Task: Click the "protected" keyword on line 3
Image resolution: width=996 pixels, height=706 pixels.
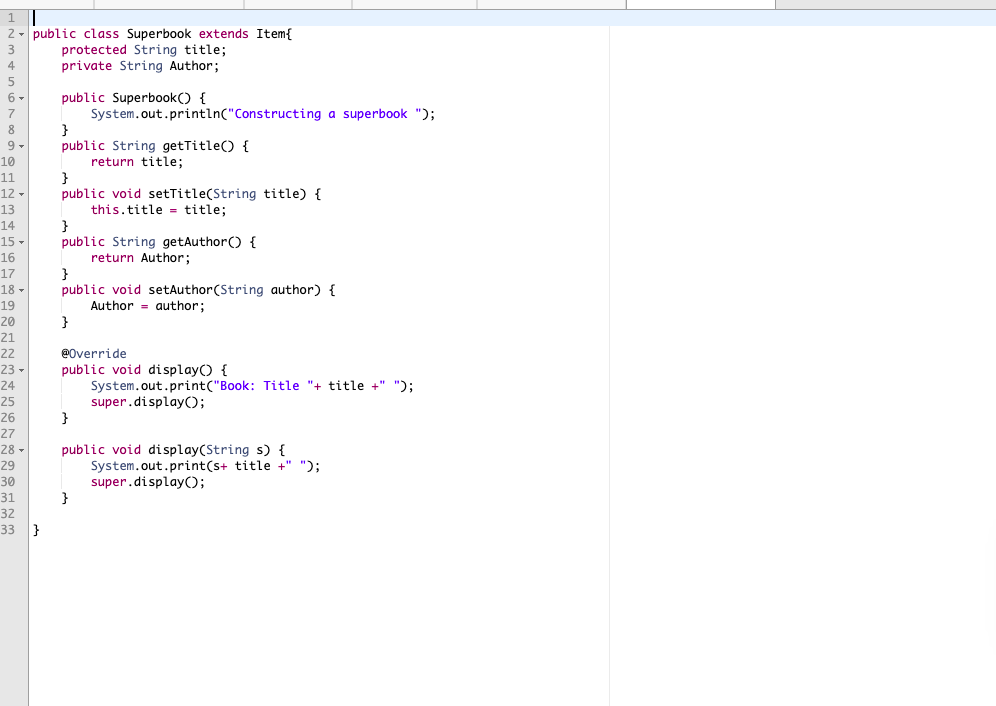Action: [x=94, y=50]
